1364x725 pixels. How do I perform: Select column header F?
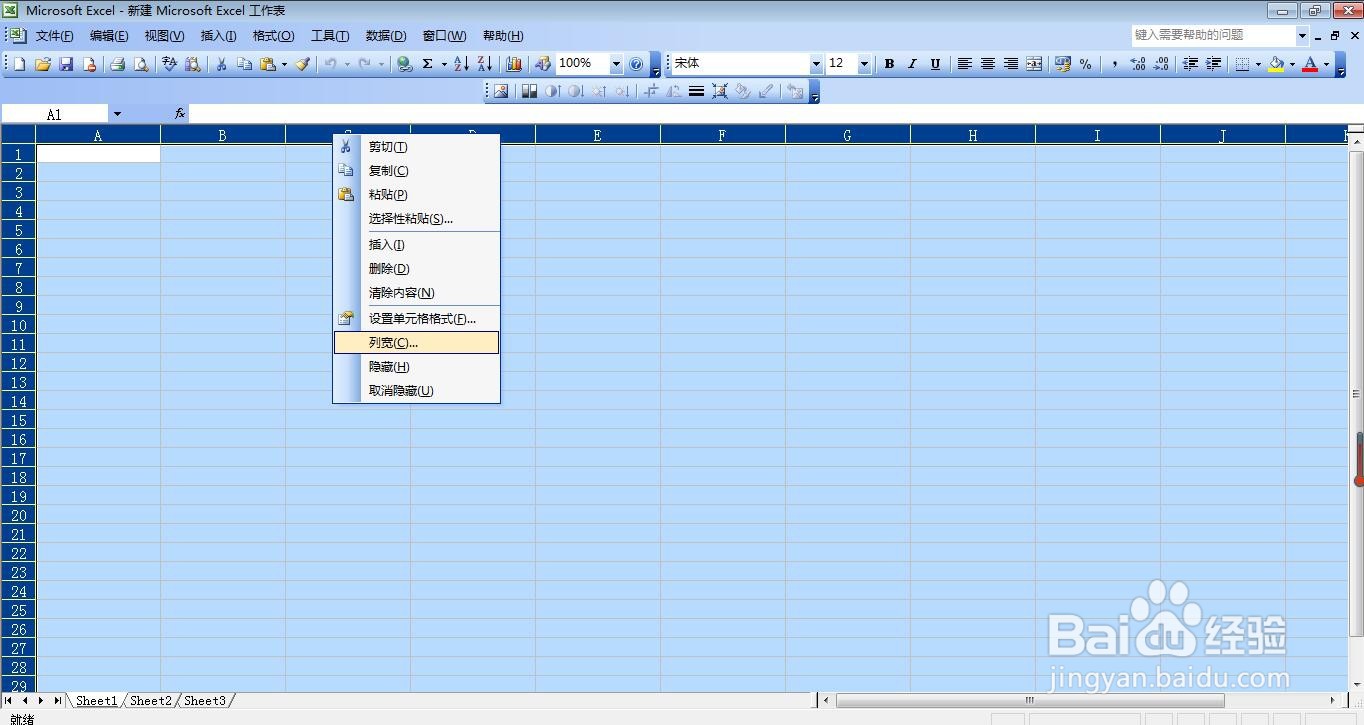click(x=722, y=136)
